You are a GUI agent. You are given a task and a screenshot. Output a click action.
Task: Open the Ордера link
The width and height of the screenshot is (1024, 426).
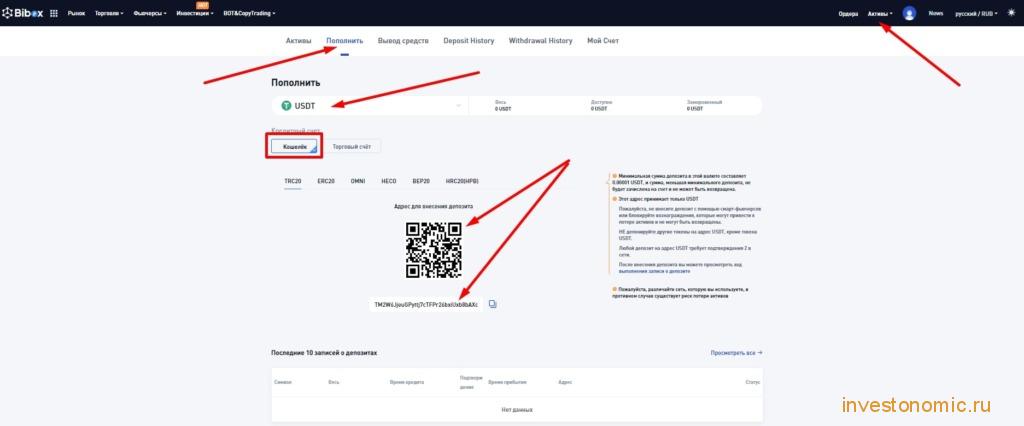click(848, 14)
